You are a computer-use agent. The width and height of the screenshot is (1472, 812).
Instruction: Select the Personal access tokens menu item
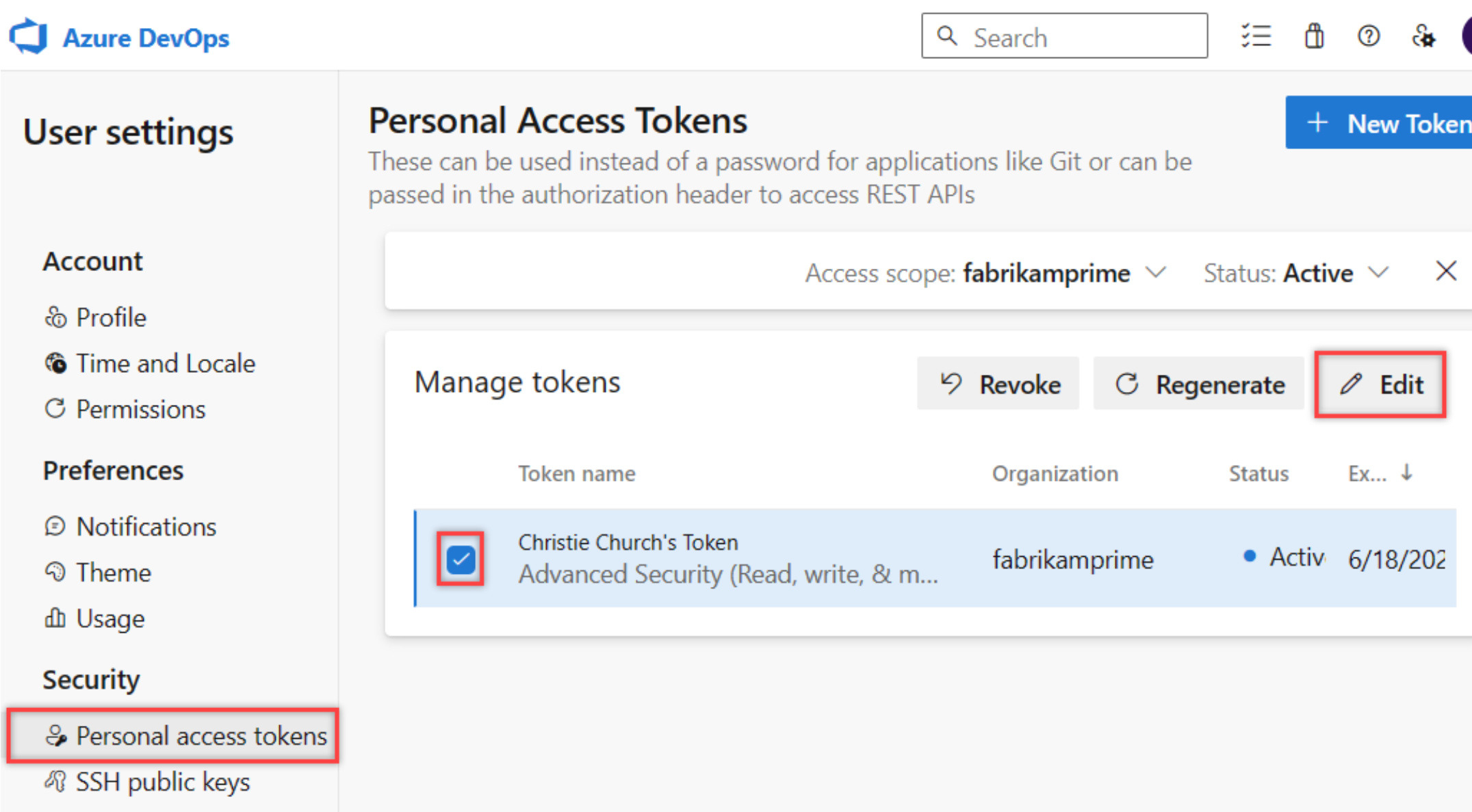pos(176,733)
